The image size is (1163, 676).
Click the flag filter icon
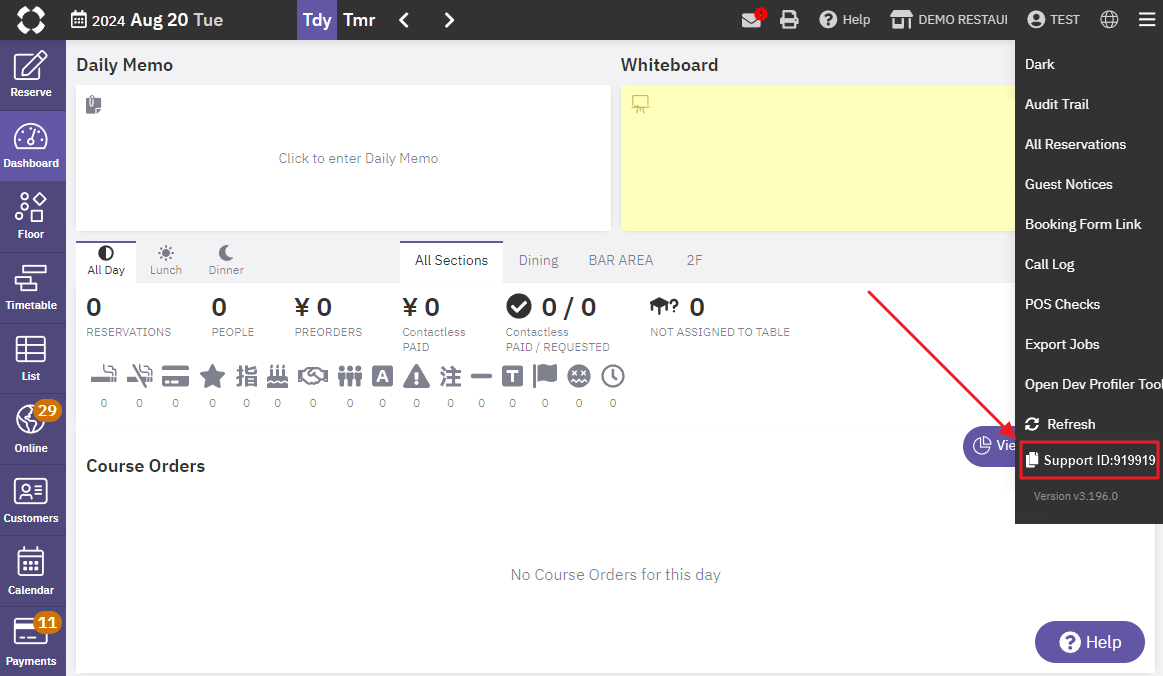(x=545, y=376)
